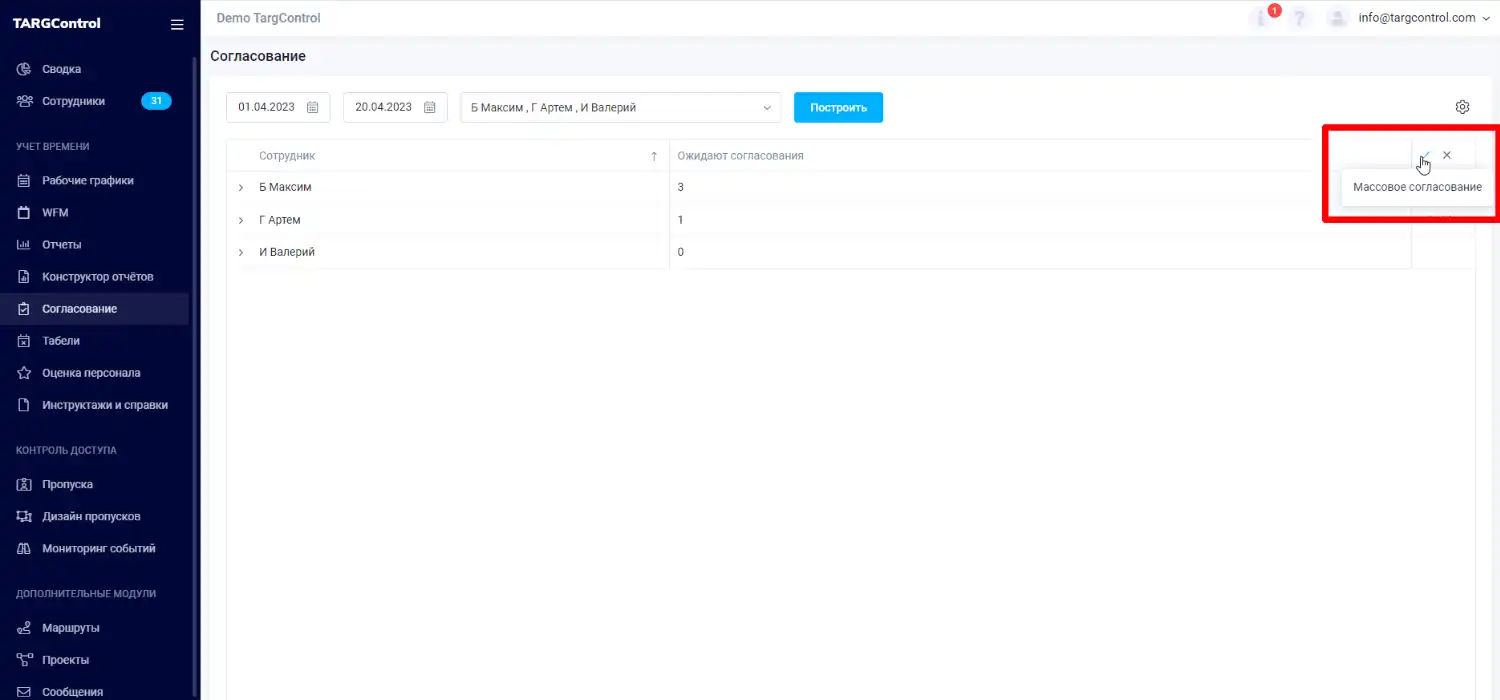1500x700 pixels.
Task: Click Demo TargControl header title
Action: pos(269,18)
